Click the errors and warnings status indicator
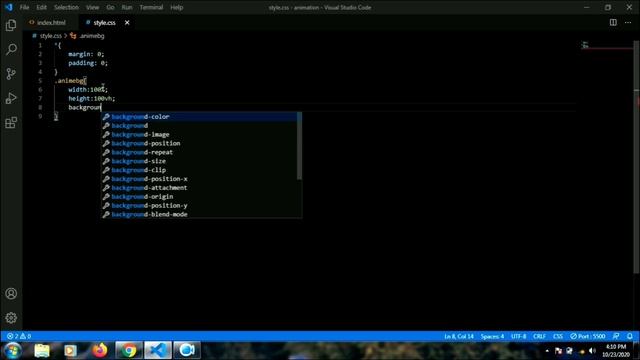 tap(19, 336)
